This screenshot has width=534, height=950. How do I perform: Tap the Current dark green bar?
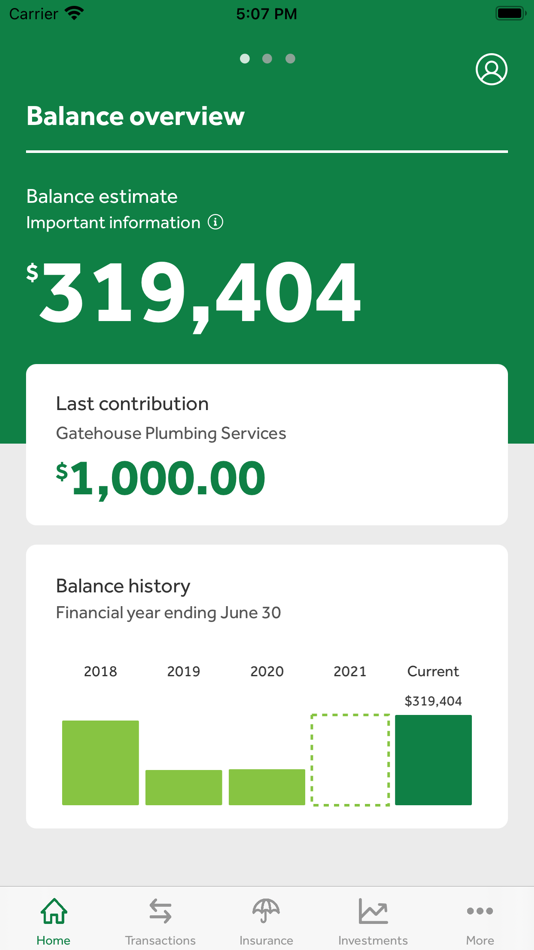coord(433,760)
